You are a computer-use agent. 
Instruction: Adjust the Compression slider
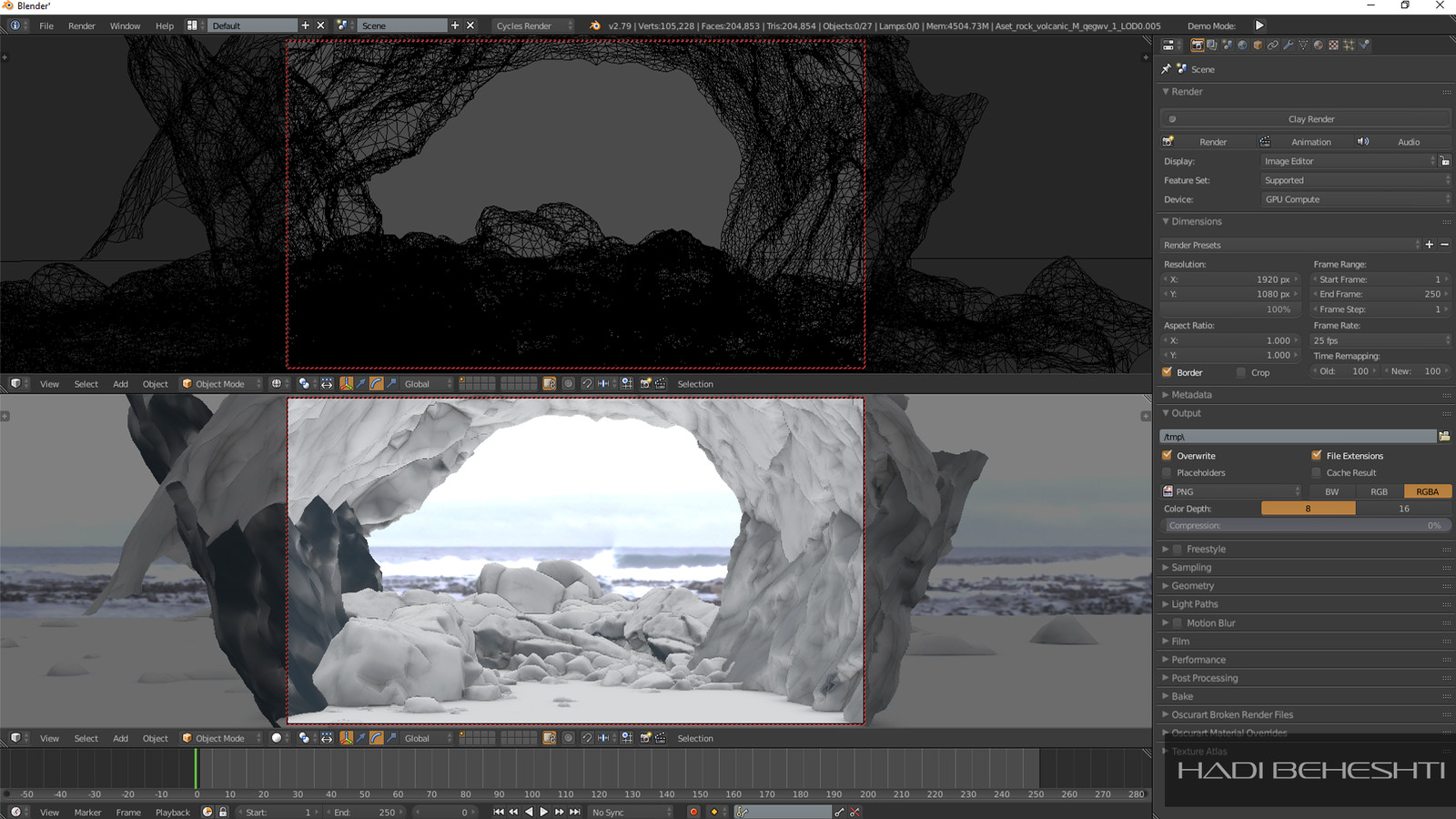(x=1305, y=525)
